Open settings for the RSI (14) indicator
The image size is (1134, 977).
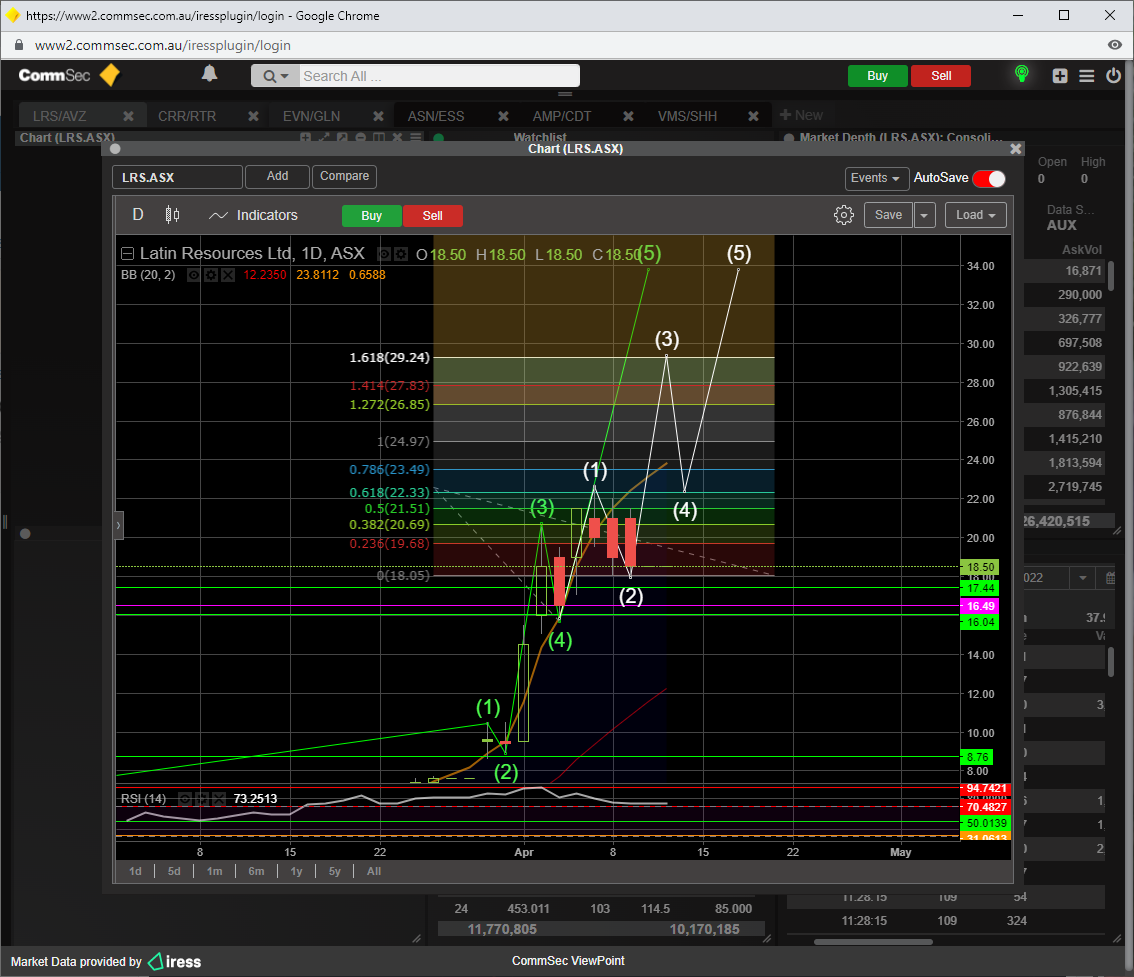pyautogui.click(x=202, y=799)
